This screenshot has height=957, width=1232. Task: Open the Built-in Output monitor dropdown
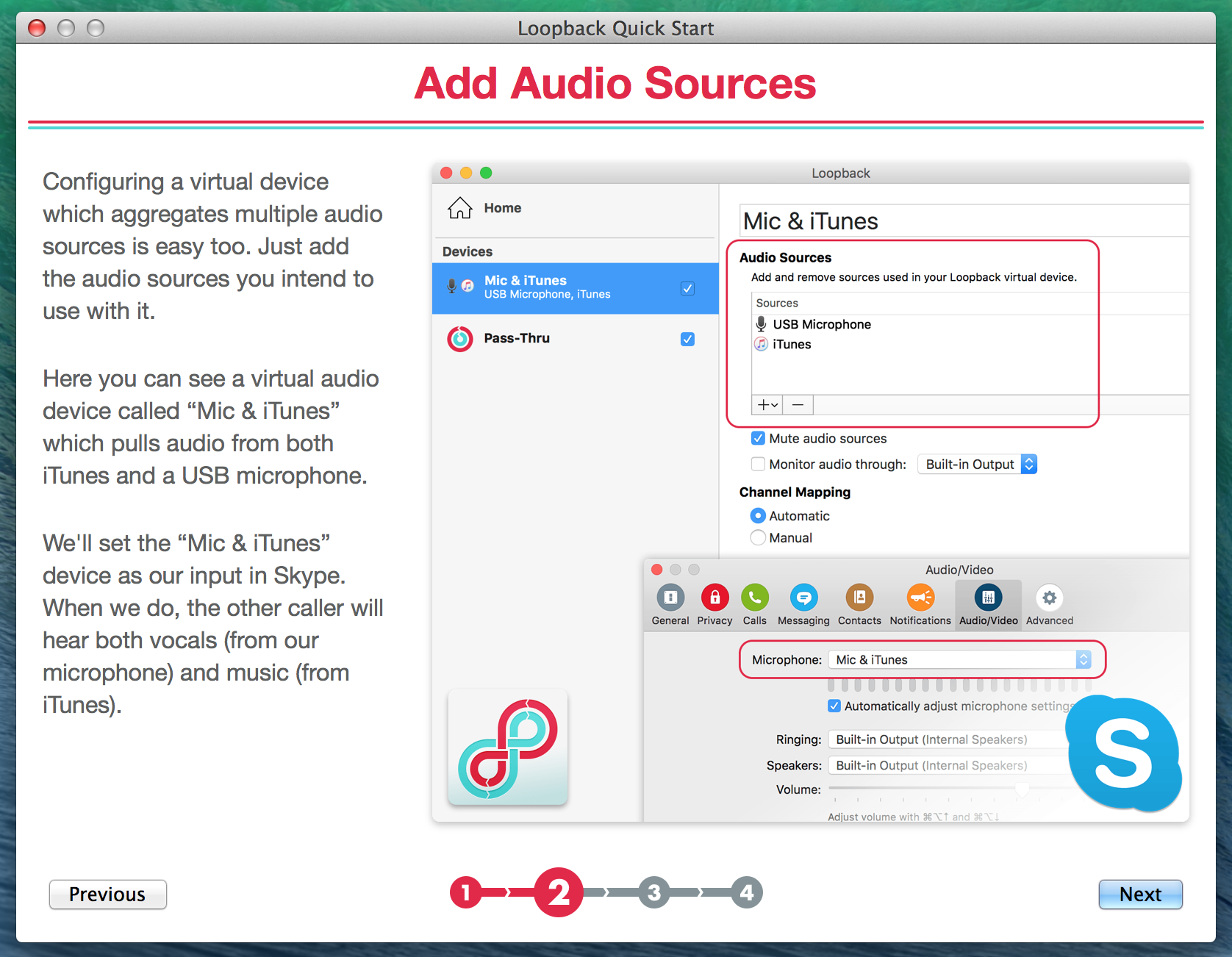click(x=977, y=464)
